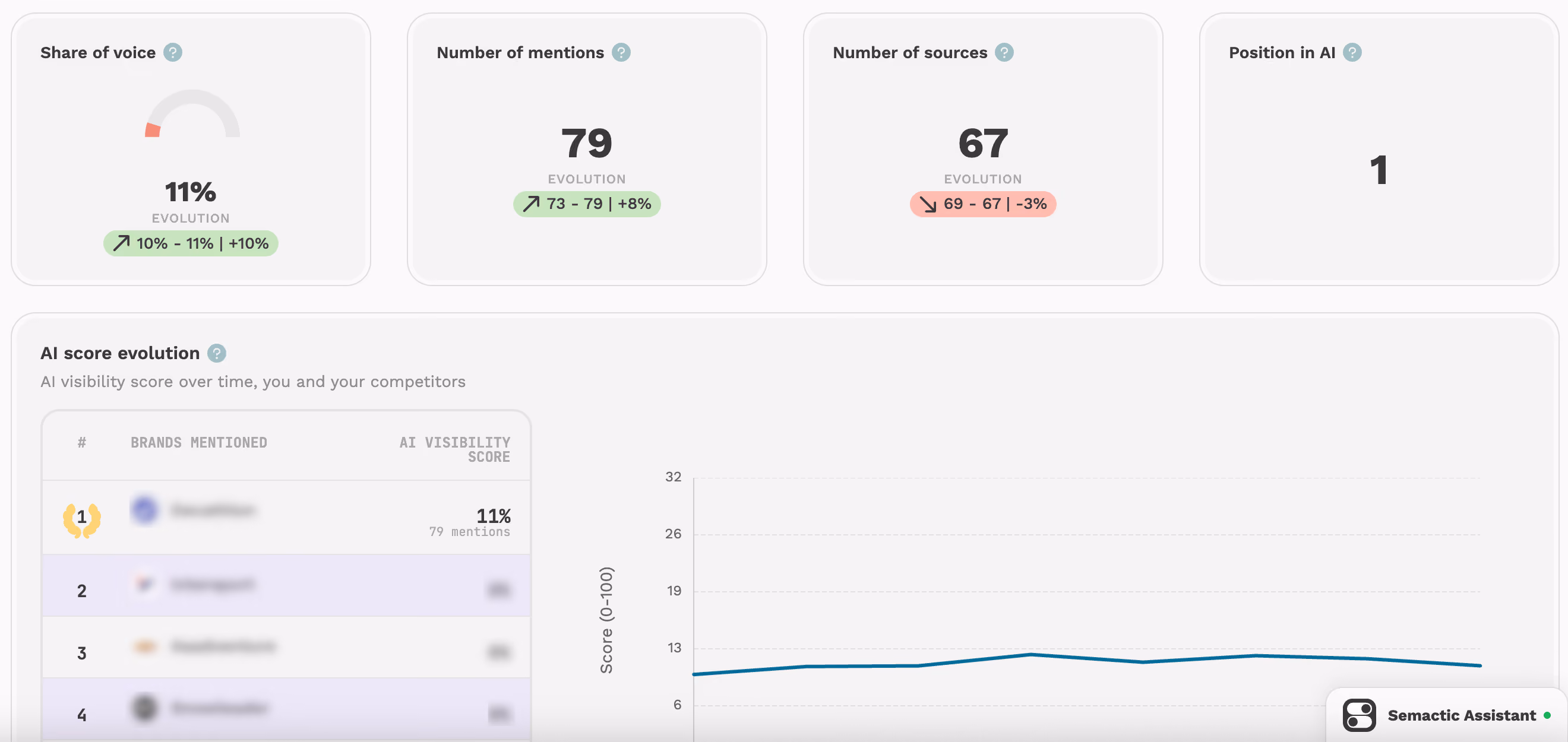Click the rank 4 brand logo
This screenshot has height=742, width=1568.
[x=145, y=708]
